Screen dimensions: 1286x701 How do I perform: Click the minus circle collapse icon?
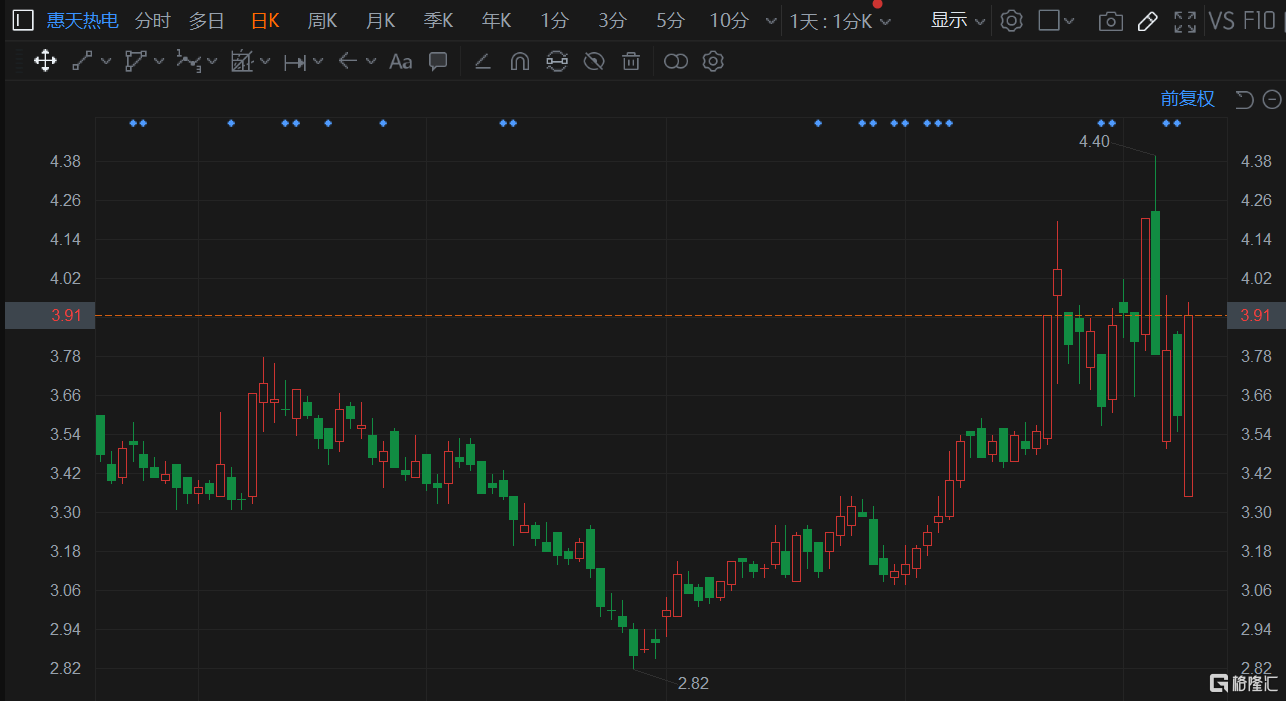1272,99
